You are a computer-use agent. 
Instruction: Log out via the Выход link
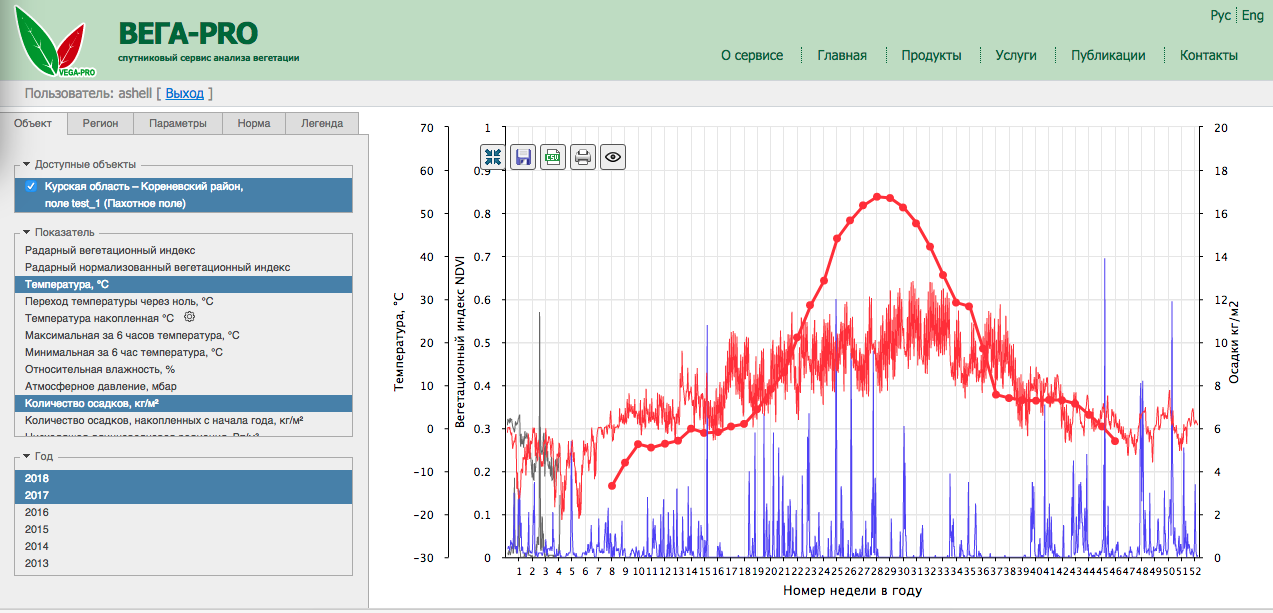[x=185, y=92]
